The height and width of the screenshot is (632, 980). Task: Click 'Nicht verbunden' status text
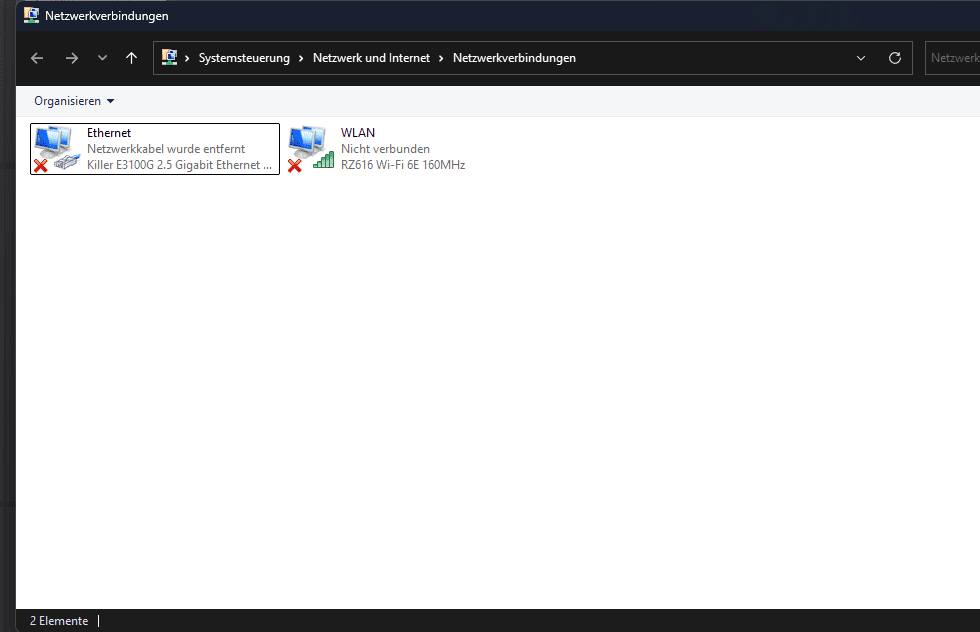point(385,149)
